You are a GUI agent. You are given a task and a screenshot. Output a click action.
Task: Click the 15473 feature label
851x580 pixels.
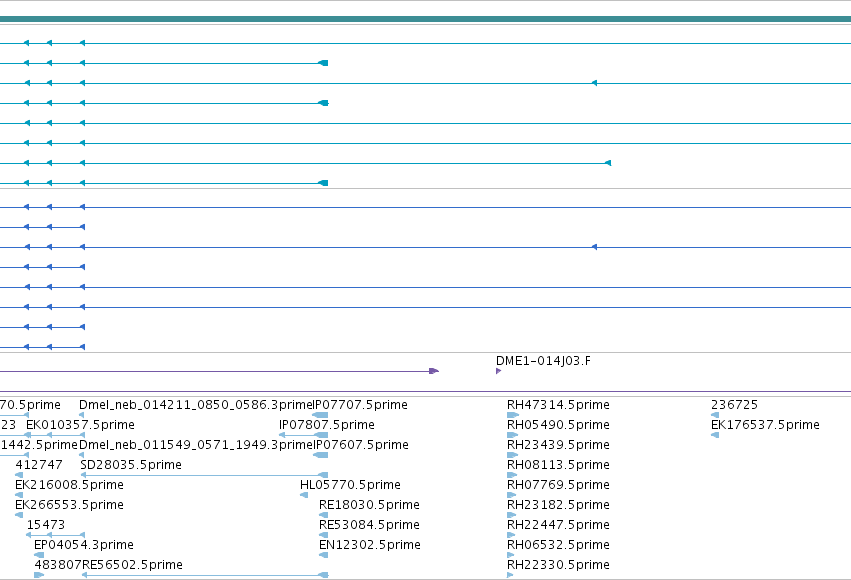coord(46,525)
